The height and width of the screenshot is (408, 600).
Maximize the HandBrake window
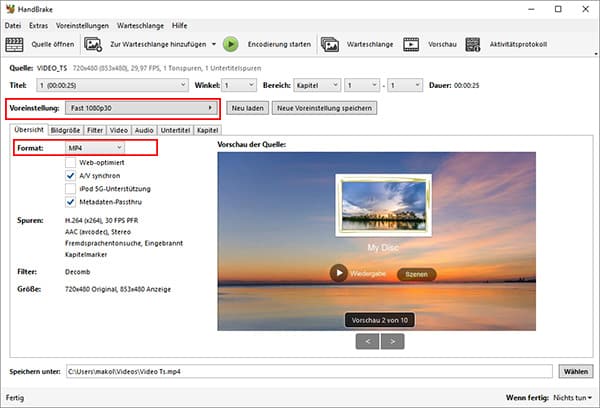click(x=558, y=9)
